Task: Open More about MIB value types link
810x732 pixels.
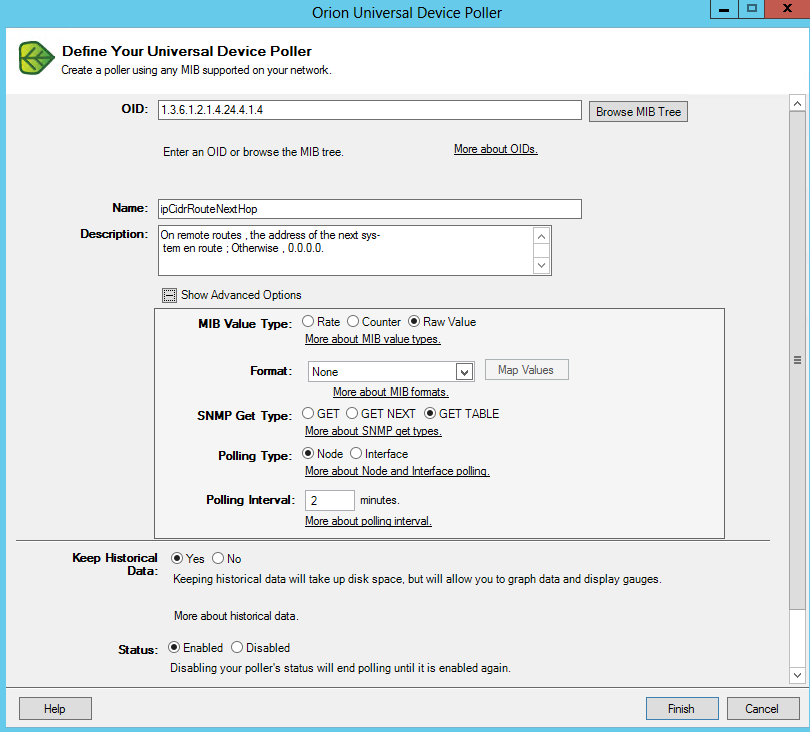Action: click(372, 339)
